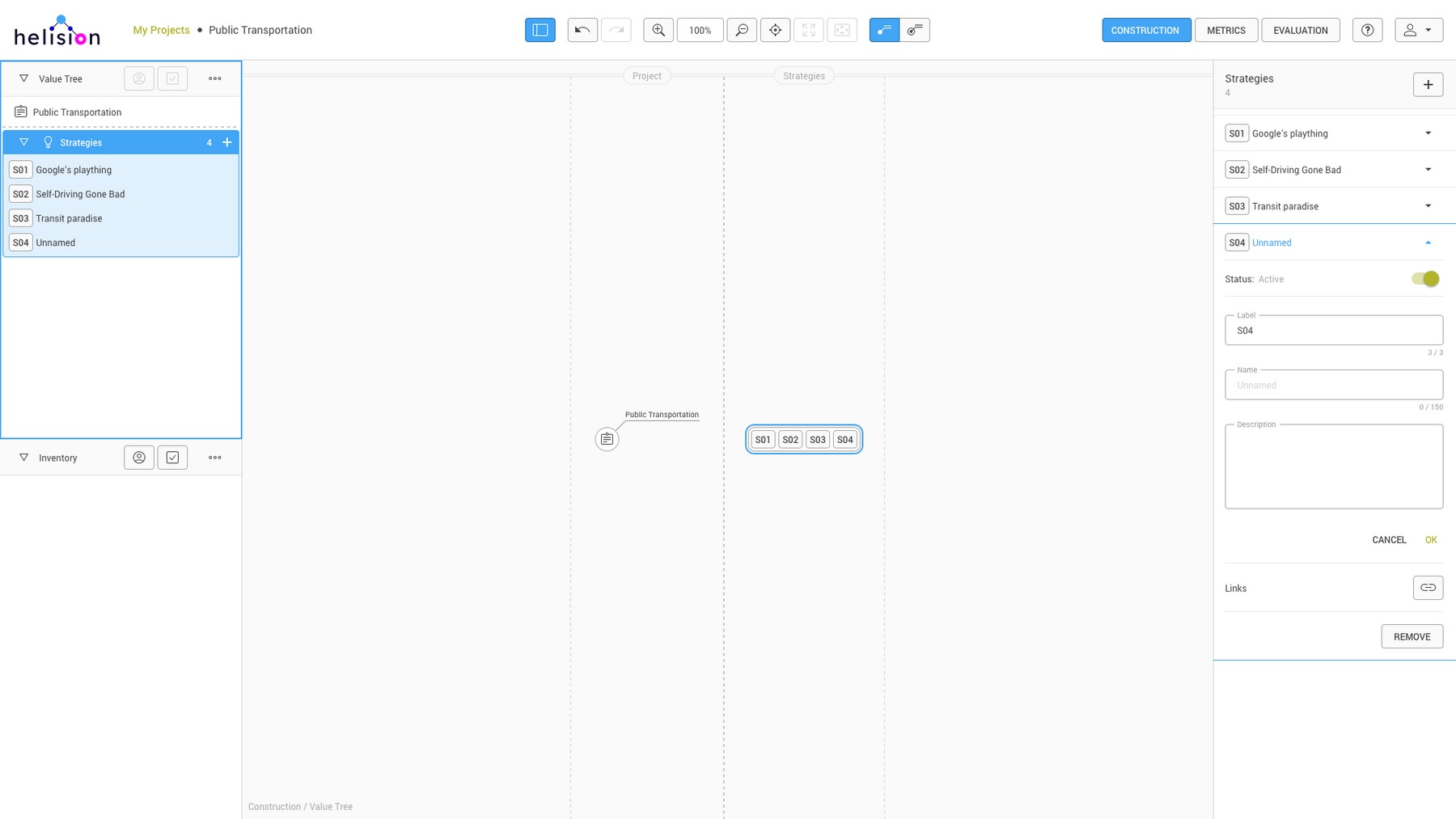Zoom in with the magnifier plus icon
The width and height of the screenshot is (1456, 819).
tap(658, 30)
